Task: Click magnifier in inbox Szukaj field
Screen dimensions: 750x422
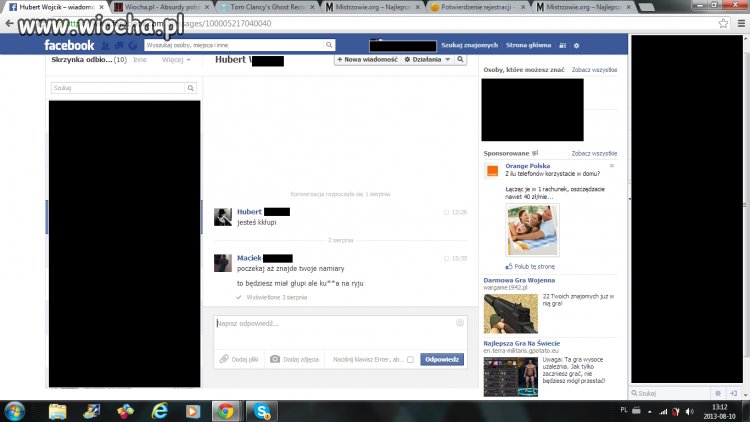Action: point(190,88)
